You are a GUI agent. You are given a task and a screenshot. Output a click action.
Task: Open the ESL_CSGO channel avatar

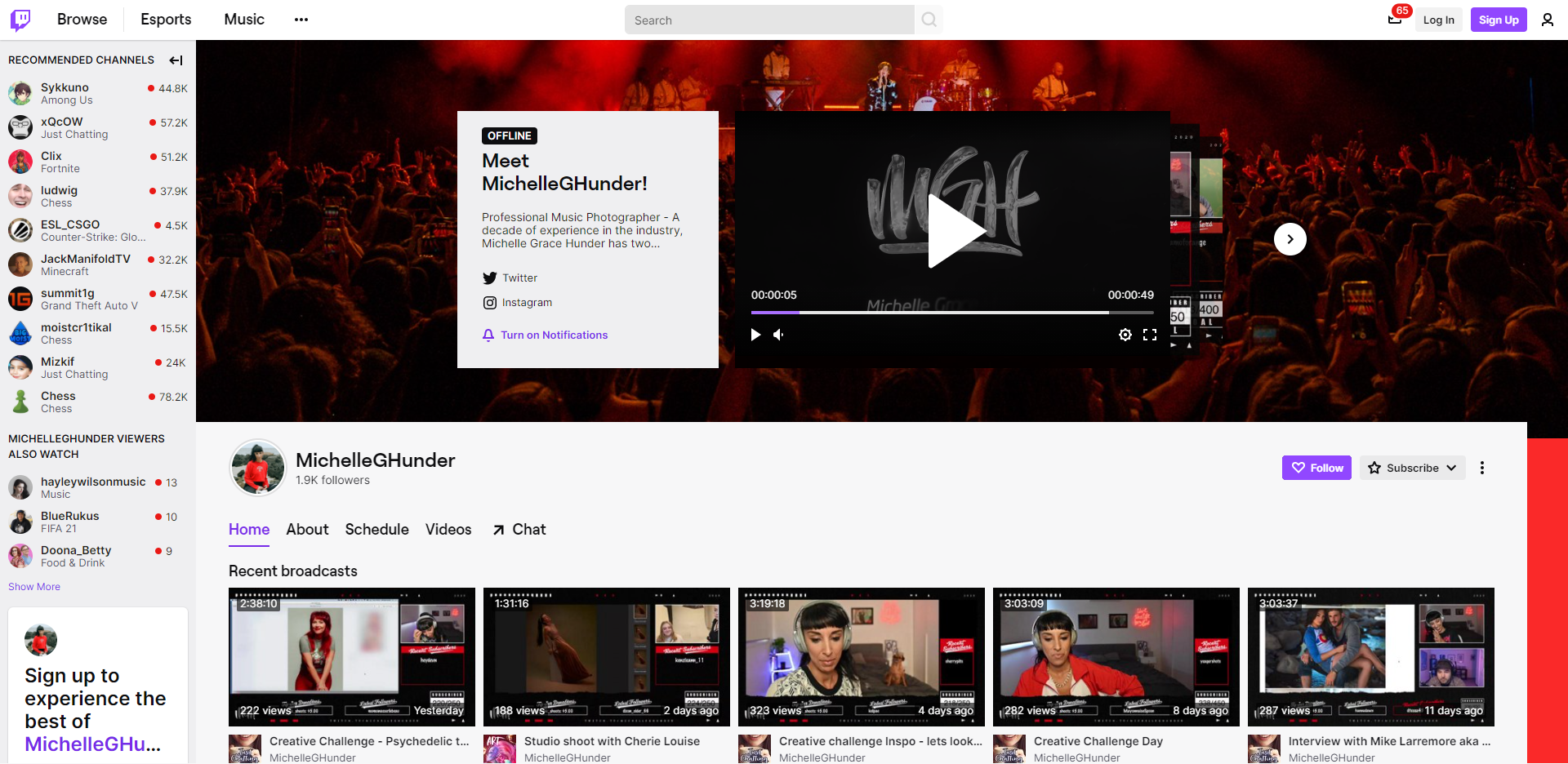pos(20,230)
